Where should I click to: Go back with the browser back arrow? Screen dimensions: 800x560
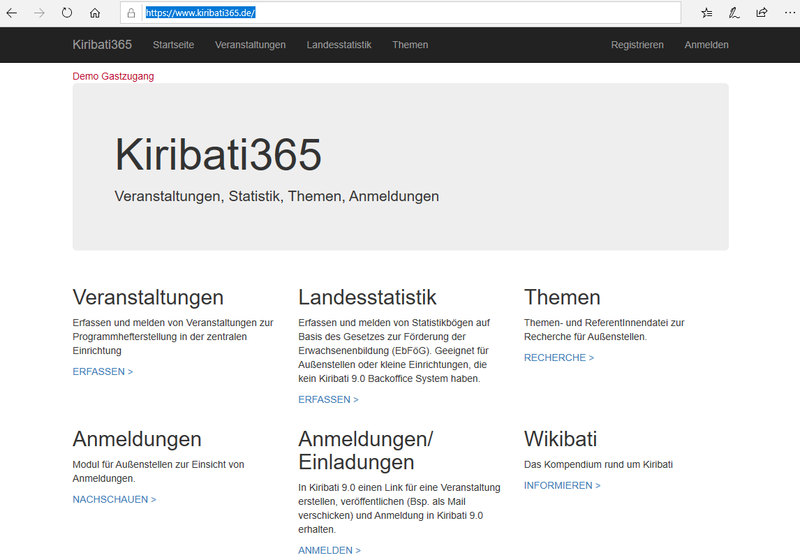click(x=12, y=13)
